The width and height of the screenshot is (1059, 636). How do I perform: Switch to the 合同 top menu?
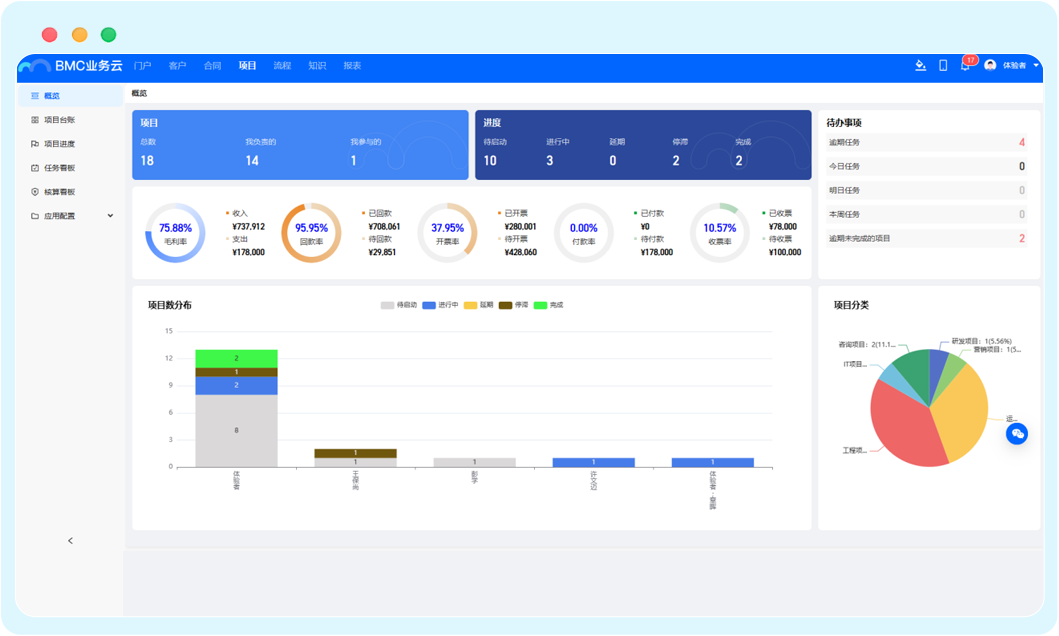click(x=212, y=66)
